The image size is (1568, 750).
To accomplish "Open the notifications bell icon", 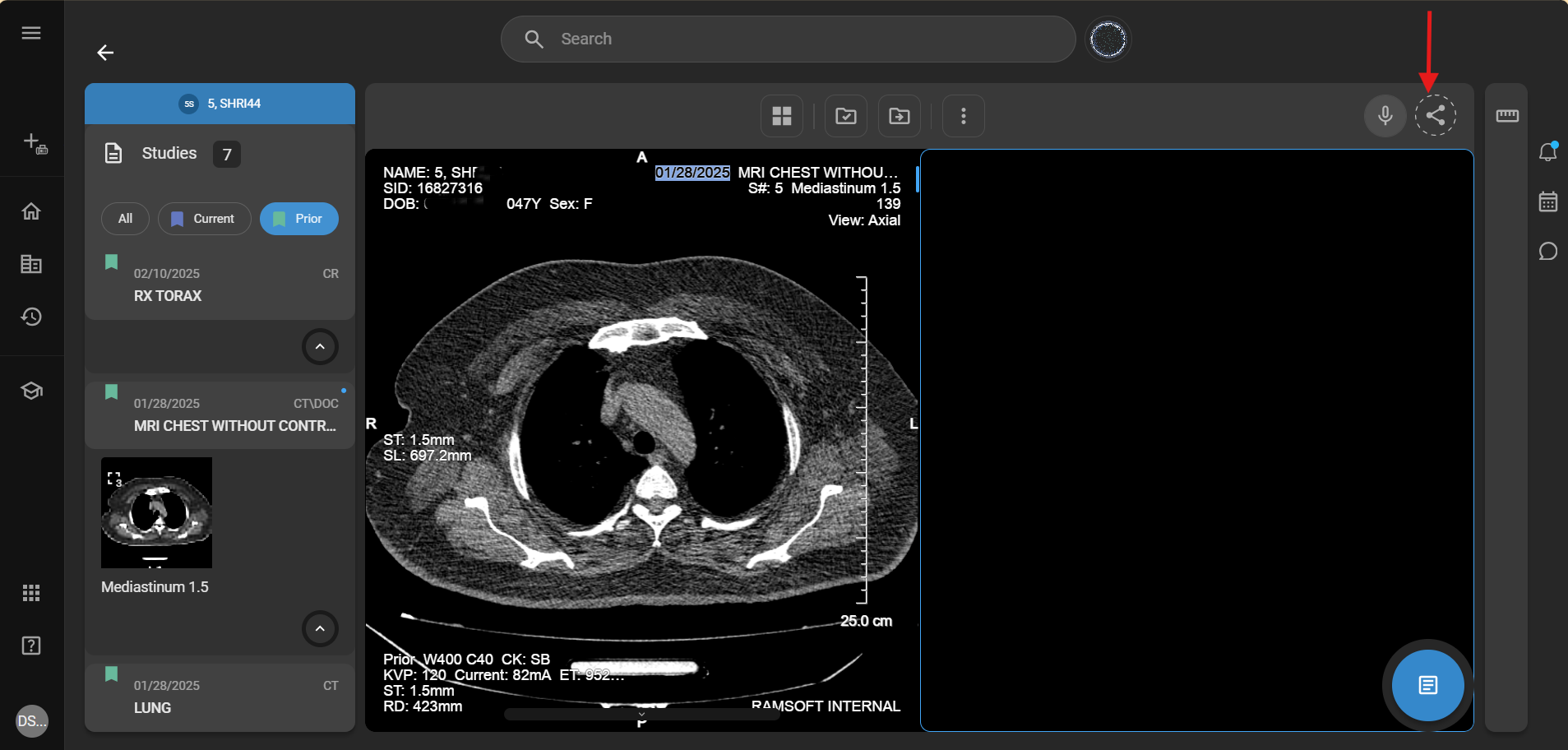I will click(1547, 151).
